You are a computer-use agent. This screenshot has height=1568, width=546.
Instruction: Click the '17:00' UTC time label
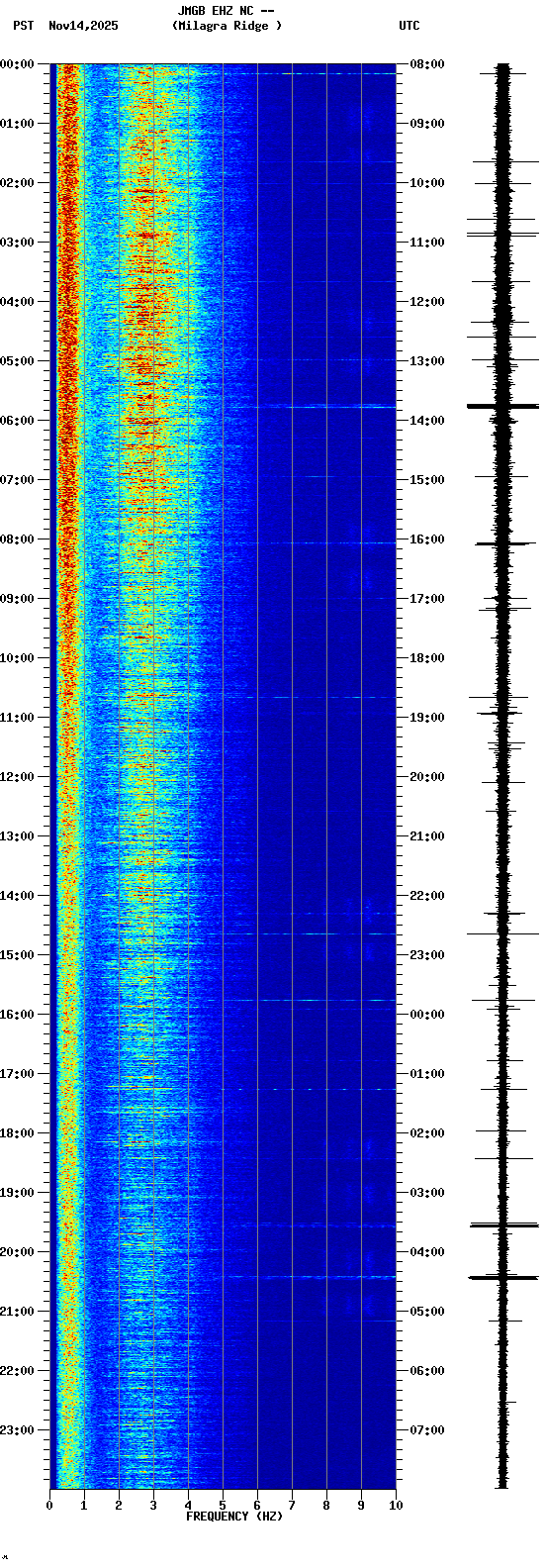tap(427, 599)
